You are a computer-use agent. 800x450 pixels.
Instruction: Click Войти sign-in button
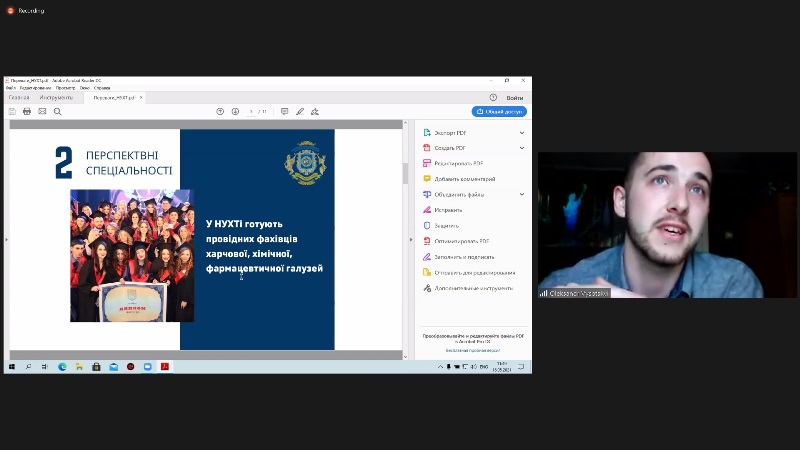[x=514, y=97]
